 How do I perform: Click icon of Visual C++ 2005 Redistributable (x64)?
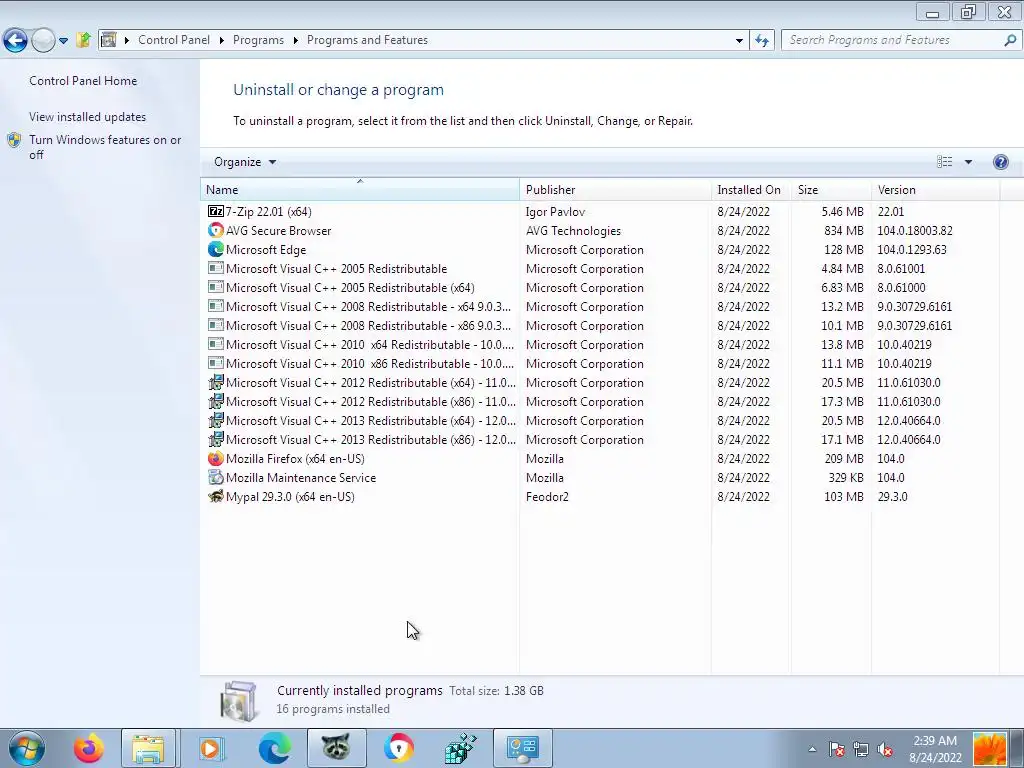point(216,287)
